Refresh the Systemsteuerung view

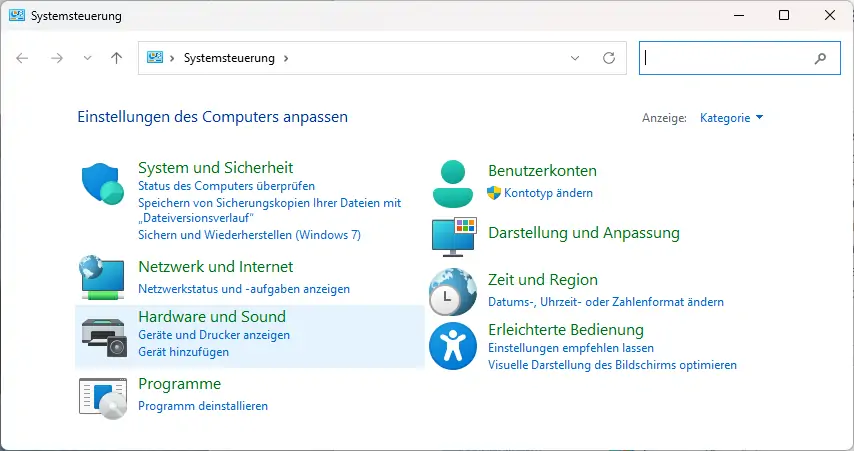tap(608, 58)
